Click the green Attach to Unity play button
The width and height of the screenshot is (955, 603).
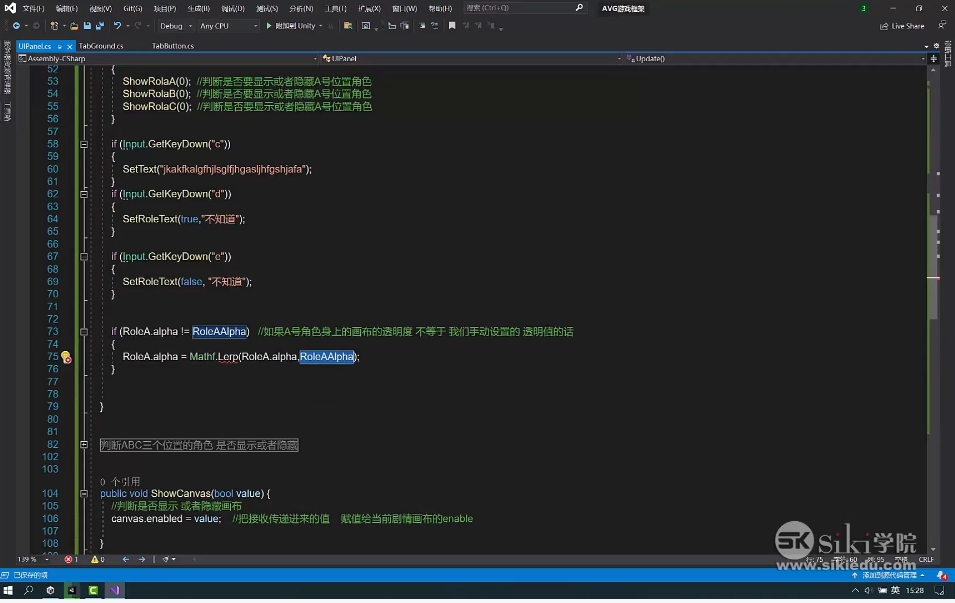click(x=269, y=26)
